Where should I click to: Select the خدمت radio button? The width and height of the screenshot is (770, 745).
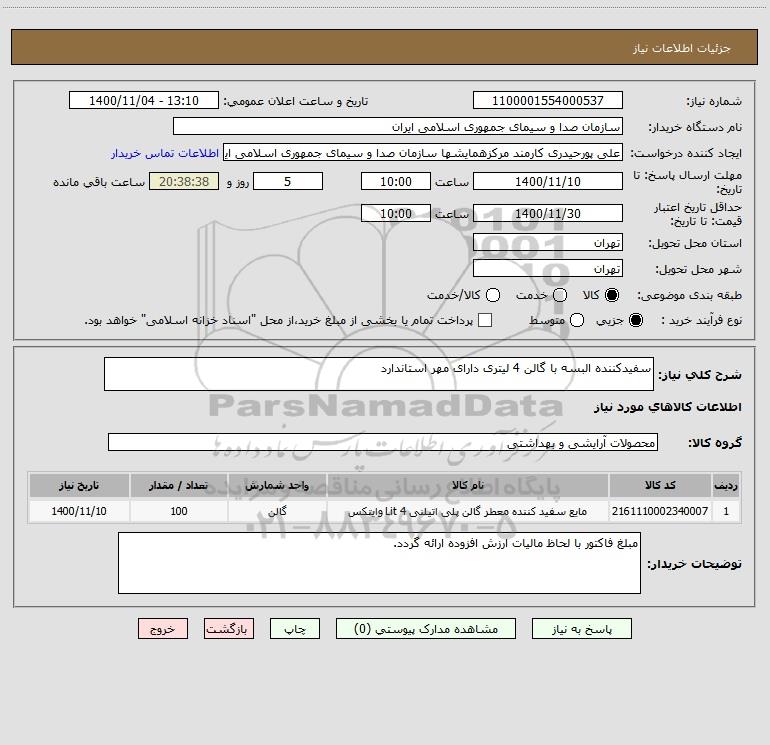tap(560, 295)
